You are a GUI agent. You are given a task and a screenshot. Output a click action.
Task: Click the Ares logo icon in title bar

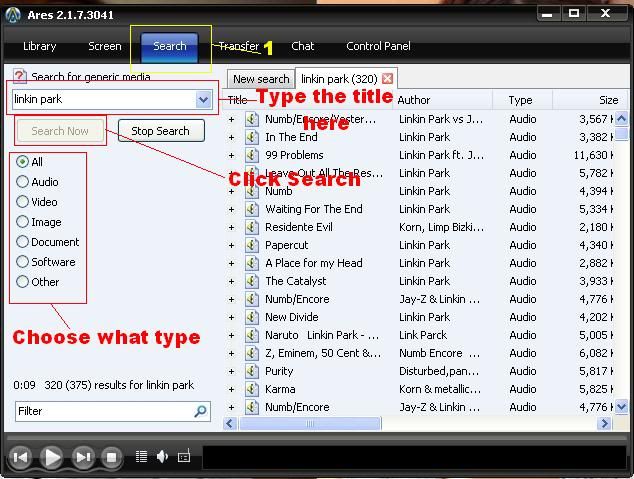(13, 15)
